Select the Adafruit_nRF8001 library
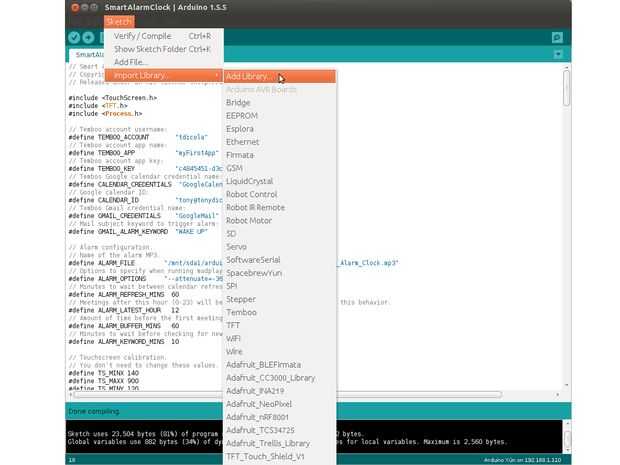Viewport: 620px width, 465px height. click(x=280, y=417)
